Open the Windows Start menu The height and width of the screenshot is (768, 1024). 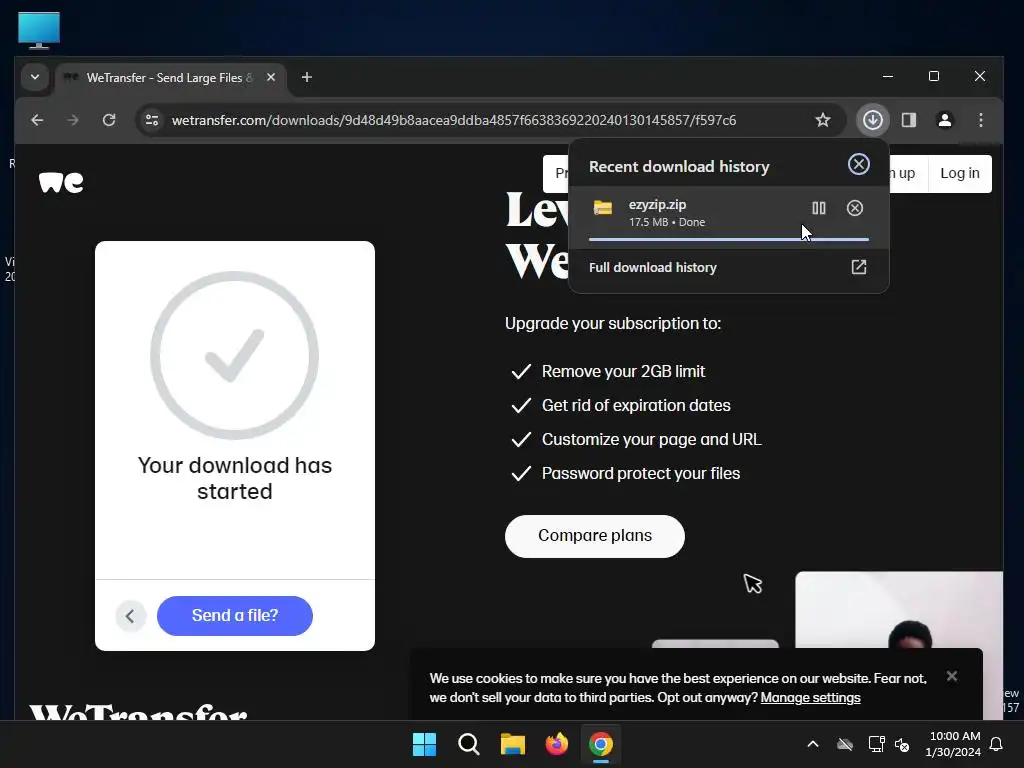pos(424,744)
